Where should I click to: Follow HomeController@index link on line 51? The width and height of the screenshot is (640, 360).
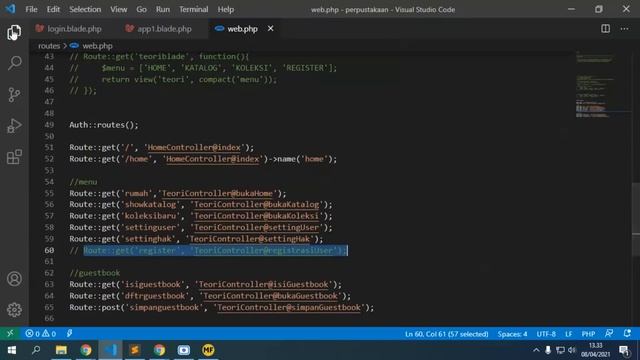pyautogui.click(x=194, y=147)
